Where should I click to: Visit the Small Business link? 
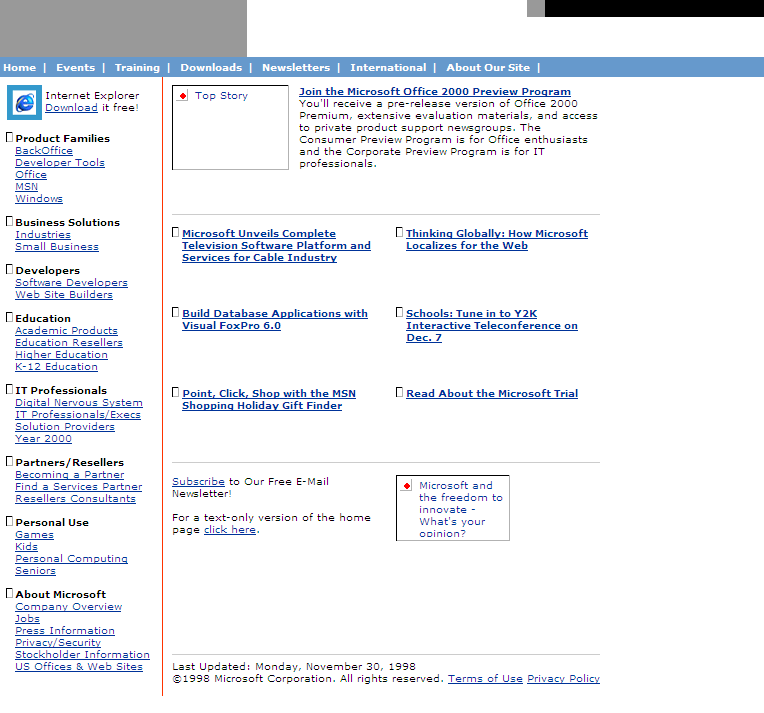(x=57, y=247)
